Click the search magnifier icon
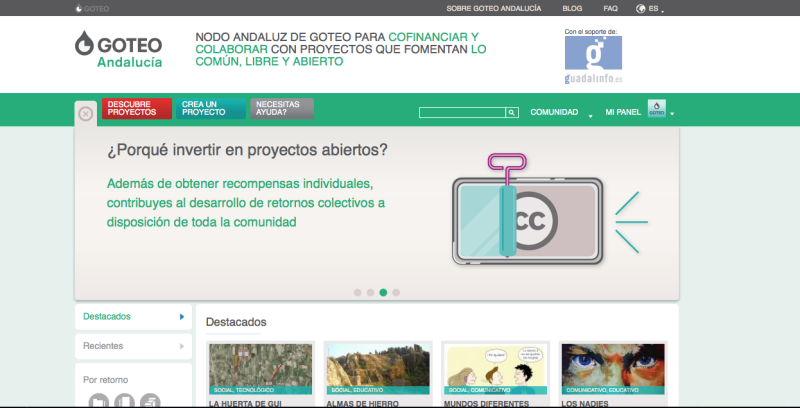800x408 pixels. [512, 113]
